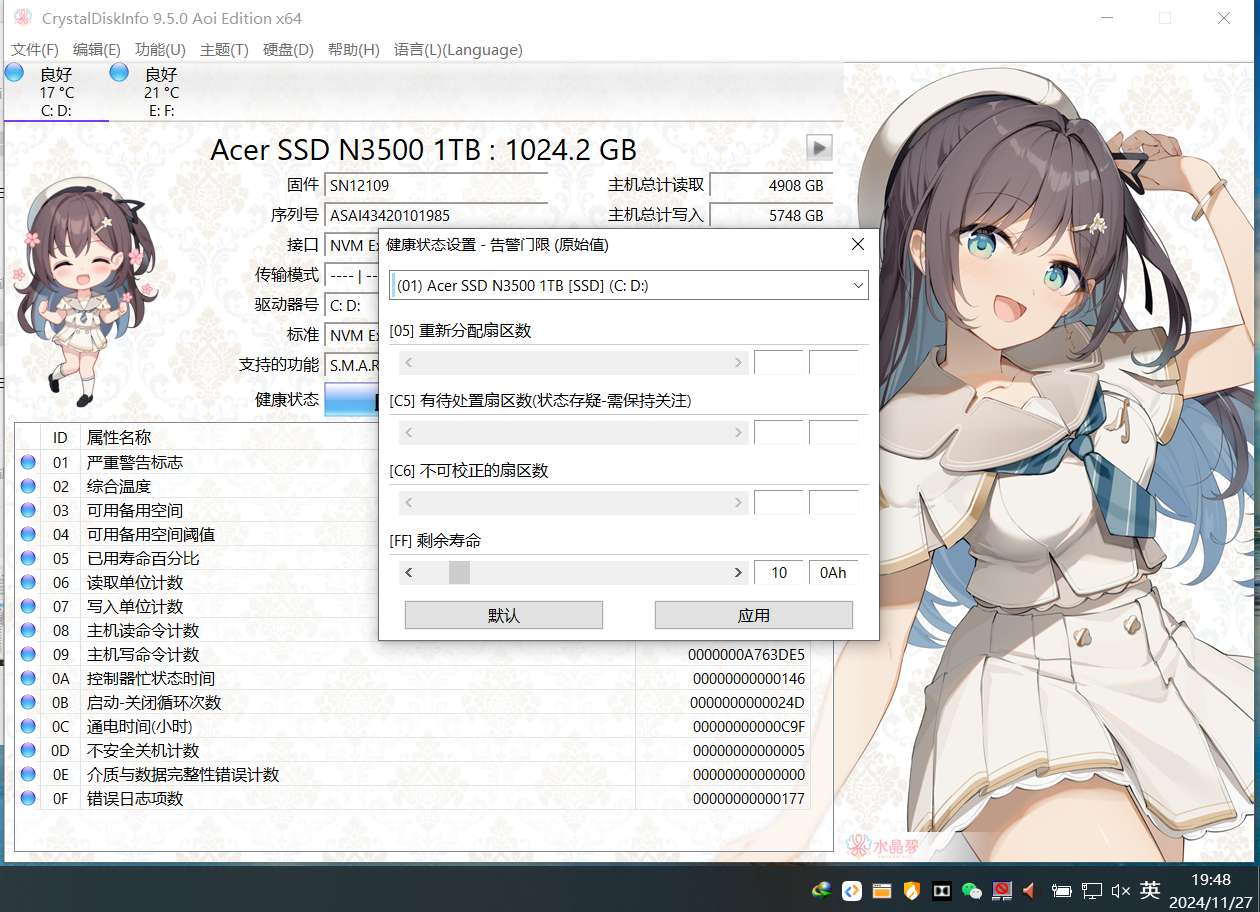Click the raw value 0000000A763DE5
This screenshot has height=912, width=1260.
(x=746, y=654)
